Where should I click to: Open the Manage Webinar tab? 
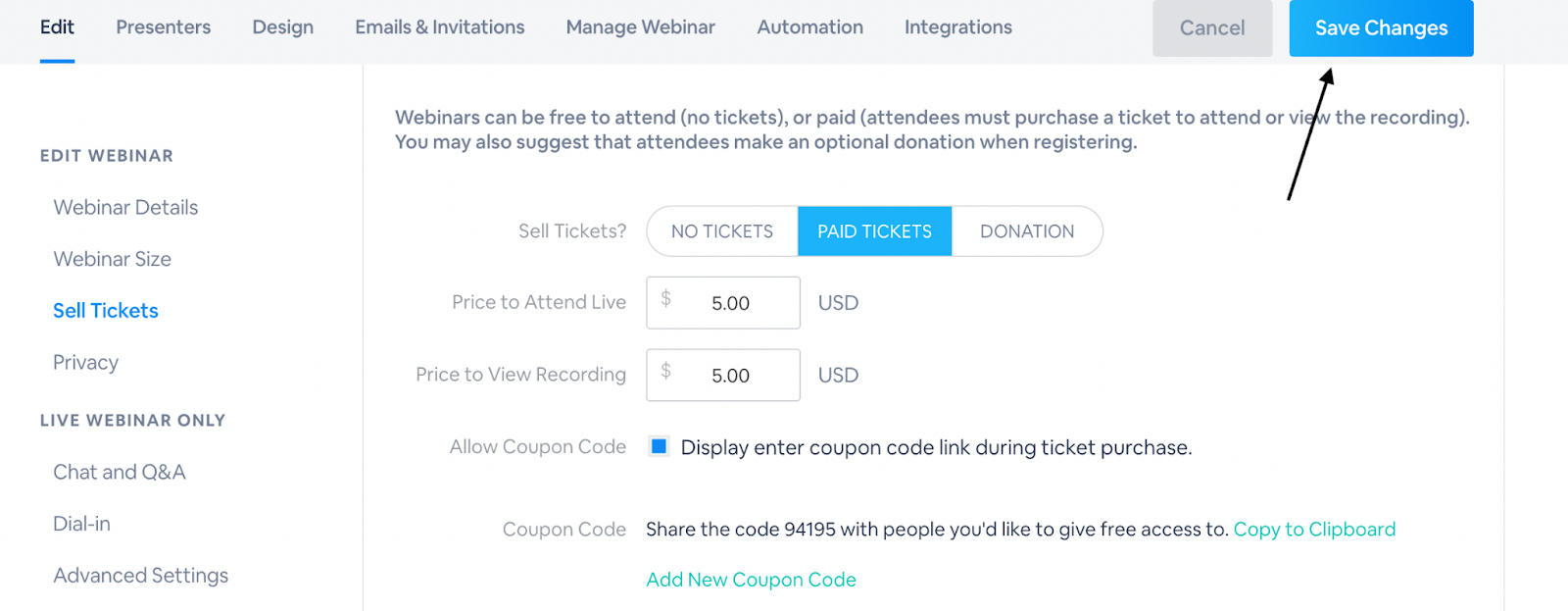640,27
